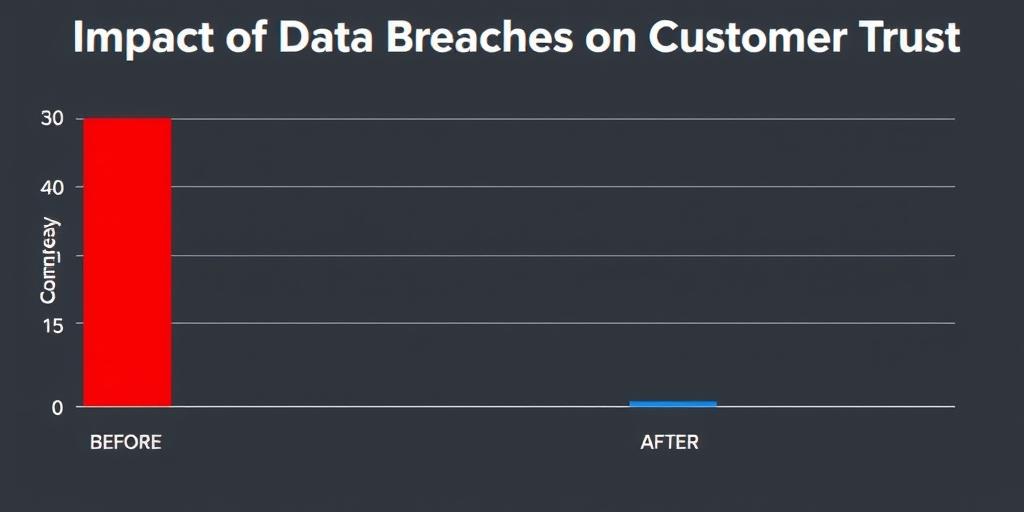Screen dimensions: 1024x512
Task: Select the y-axis value 30
Action: 52,119
